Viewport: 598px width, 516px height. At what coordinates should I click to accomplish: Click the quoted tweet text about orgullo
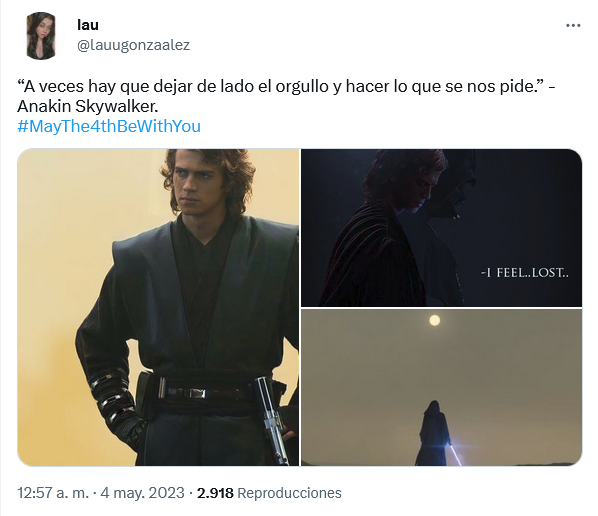click(x=286, y=87)
